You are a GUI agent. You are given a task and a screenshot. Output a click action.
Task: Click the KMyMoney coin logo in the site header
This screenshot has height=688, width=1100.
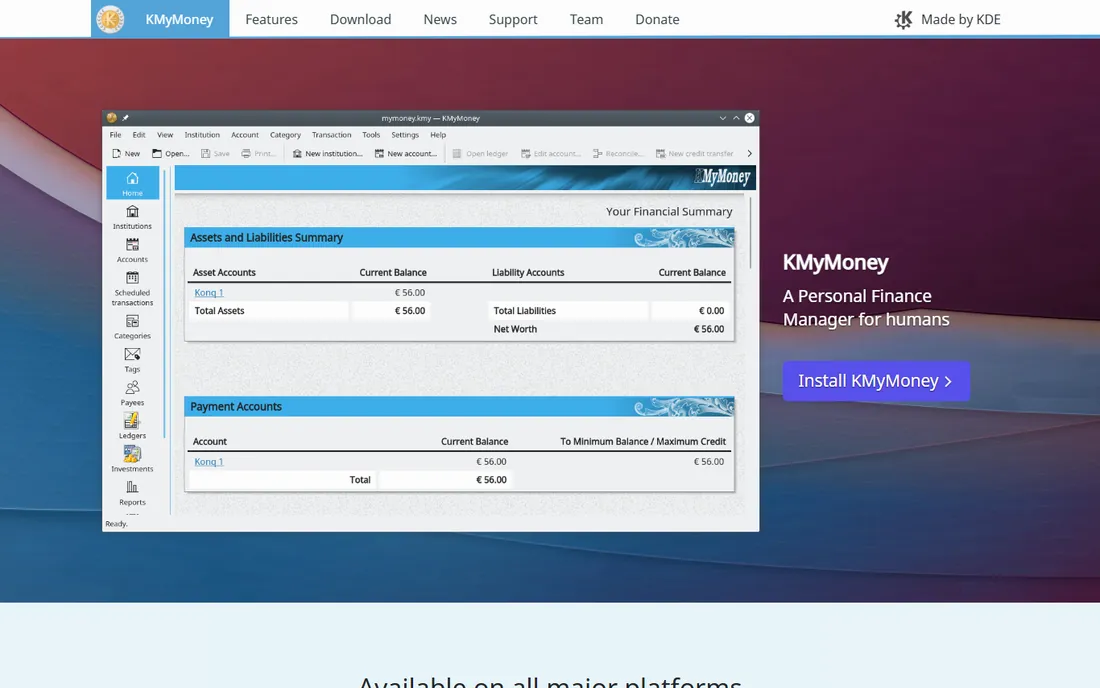(110, 19)
